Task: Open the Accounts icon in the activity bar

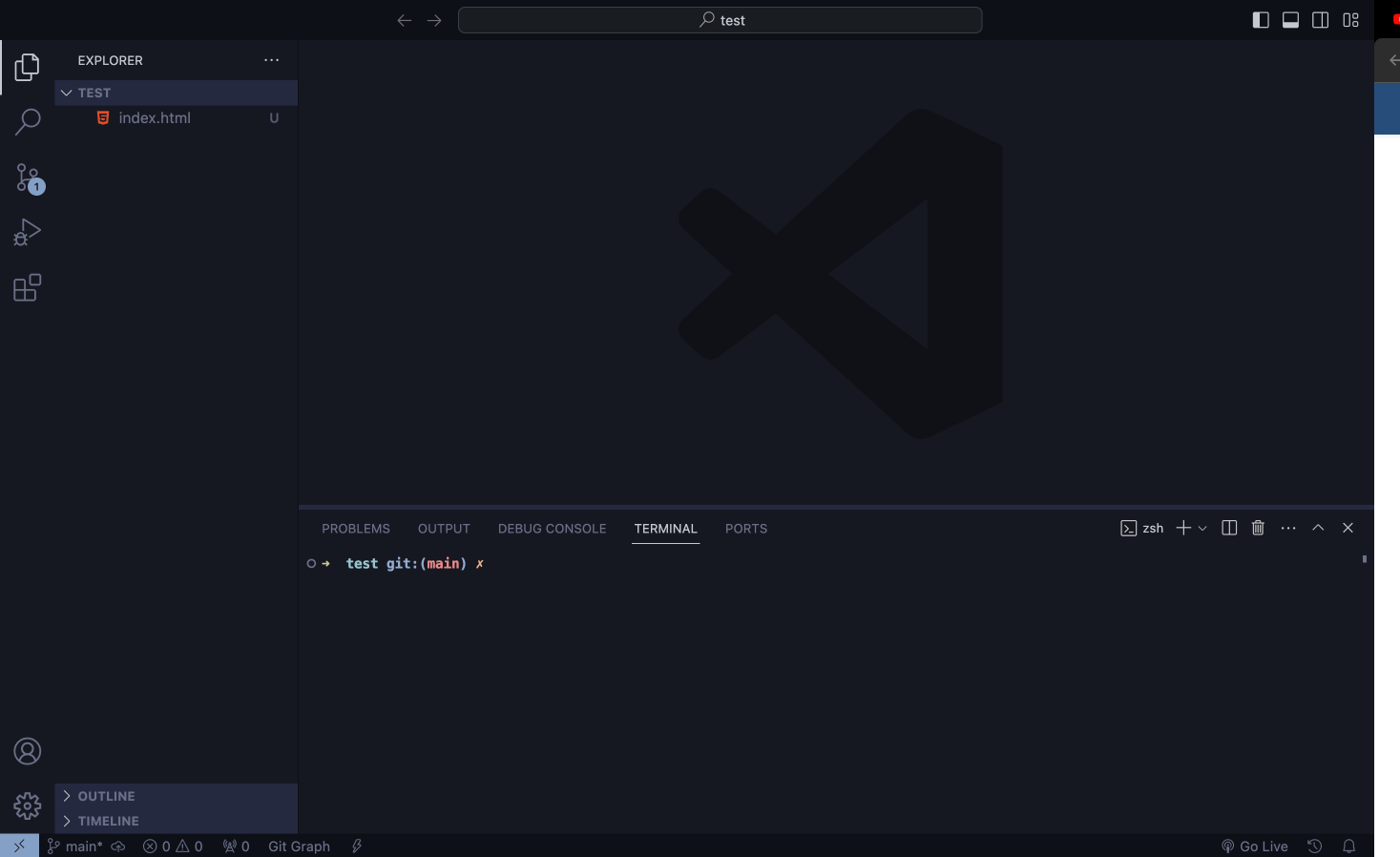Action: point(27,751)
